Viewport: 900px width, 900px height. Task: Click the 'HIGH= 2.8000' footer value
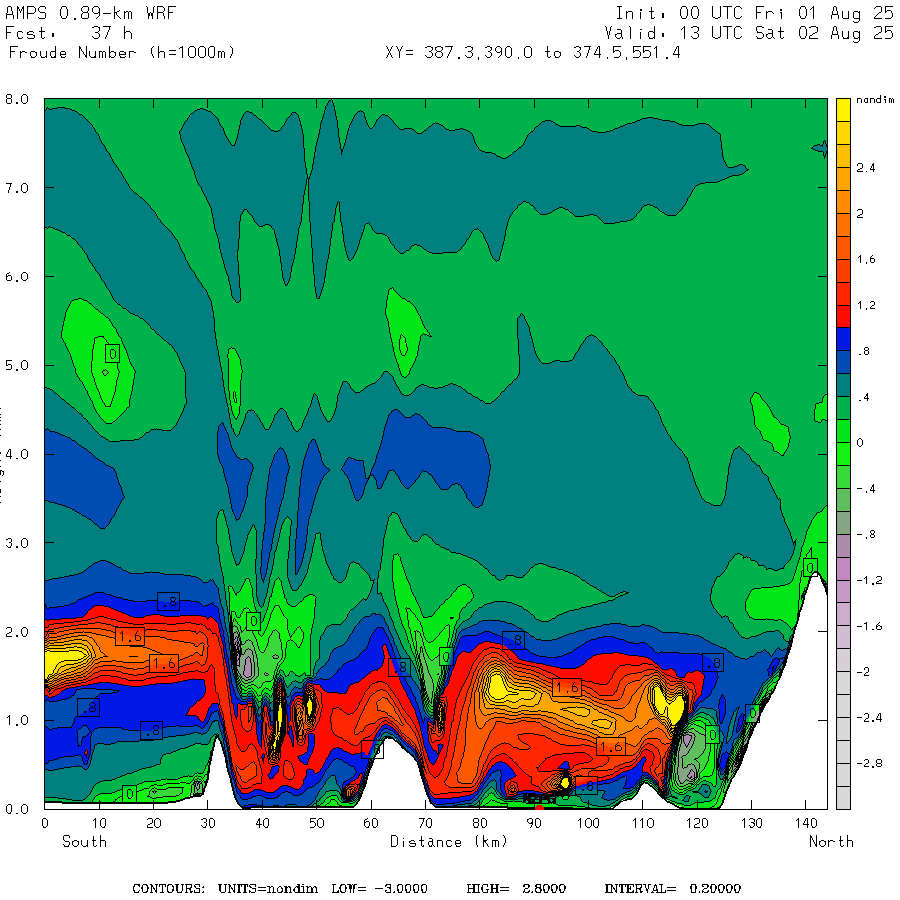pyautogui.click(x=516, y=889)
